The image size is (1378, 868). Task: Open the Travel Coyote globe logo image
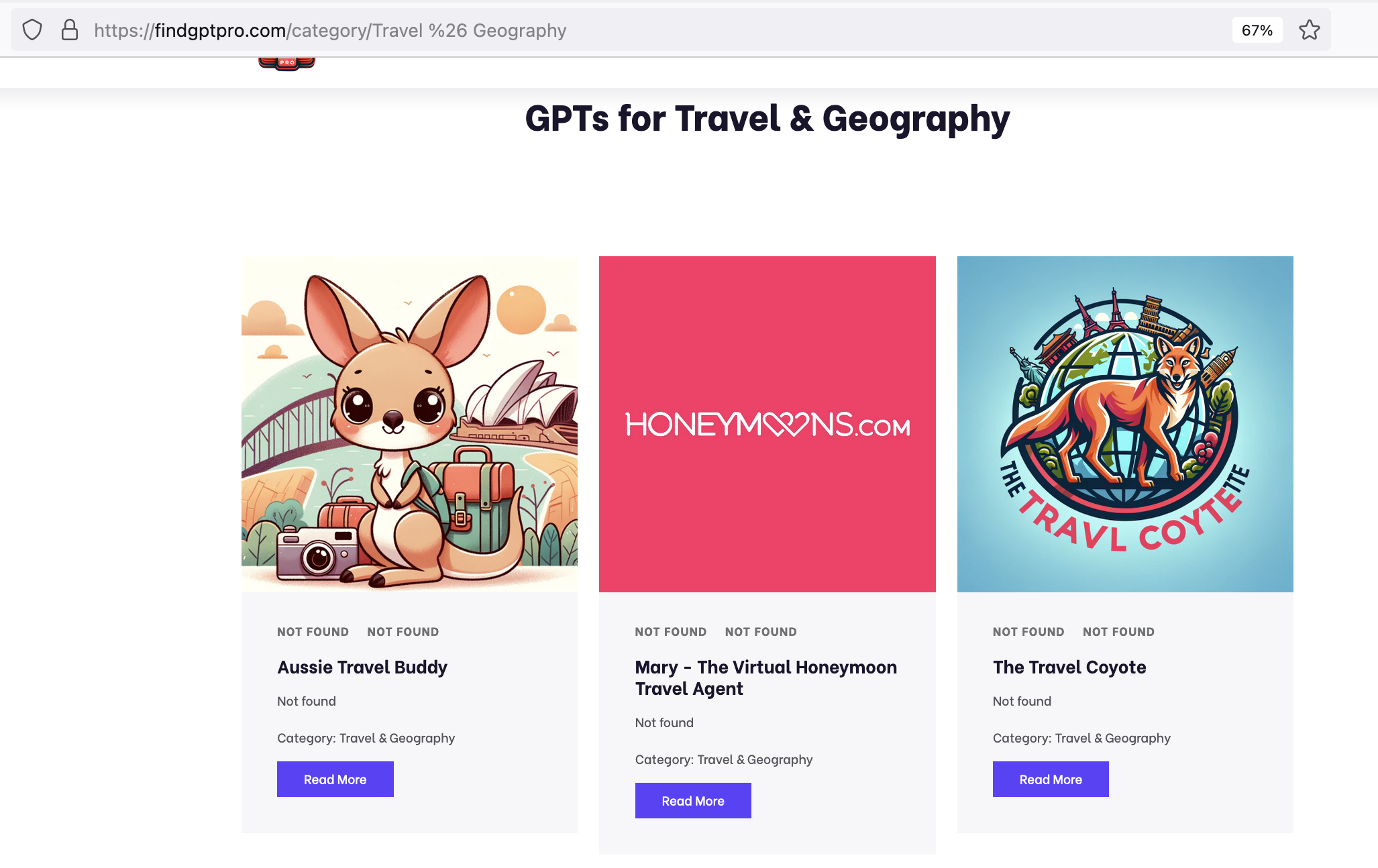1125,424
